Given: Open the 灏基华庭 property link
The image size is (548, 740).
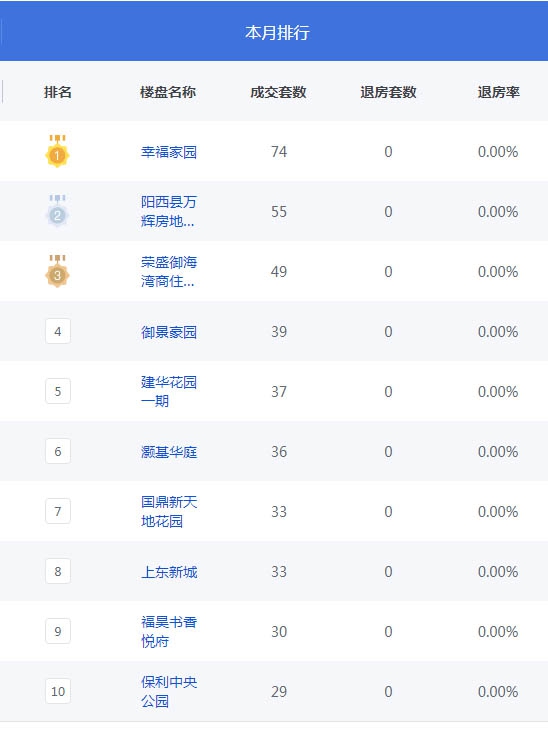Looking at the screenshot, I should (169, 452).
